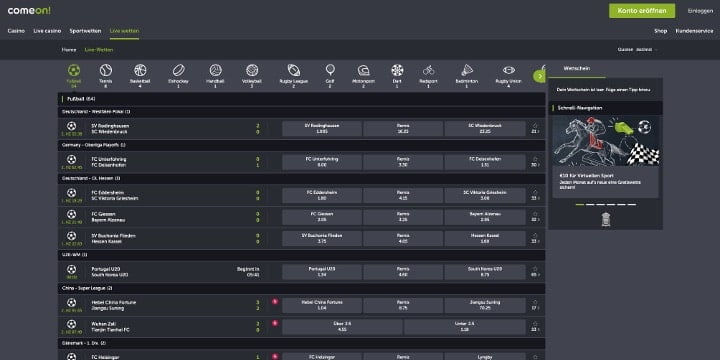Select the second promo carousel indicator

[590, 204]
